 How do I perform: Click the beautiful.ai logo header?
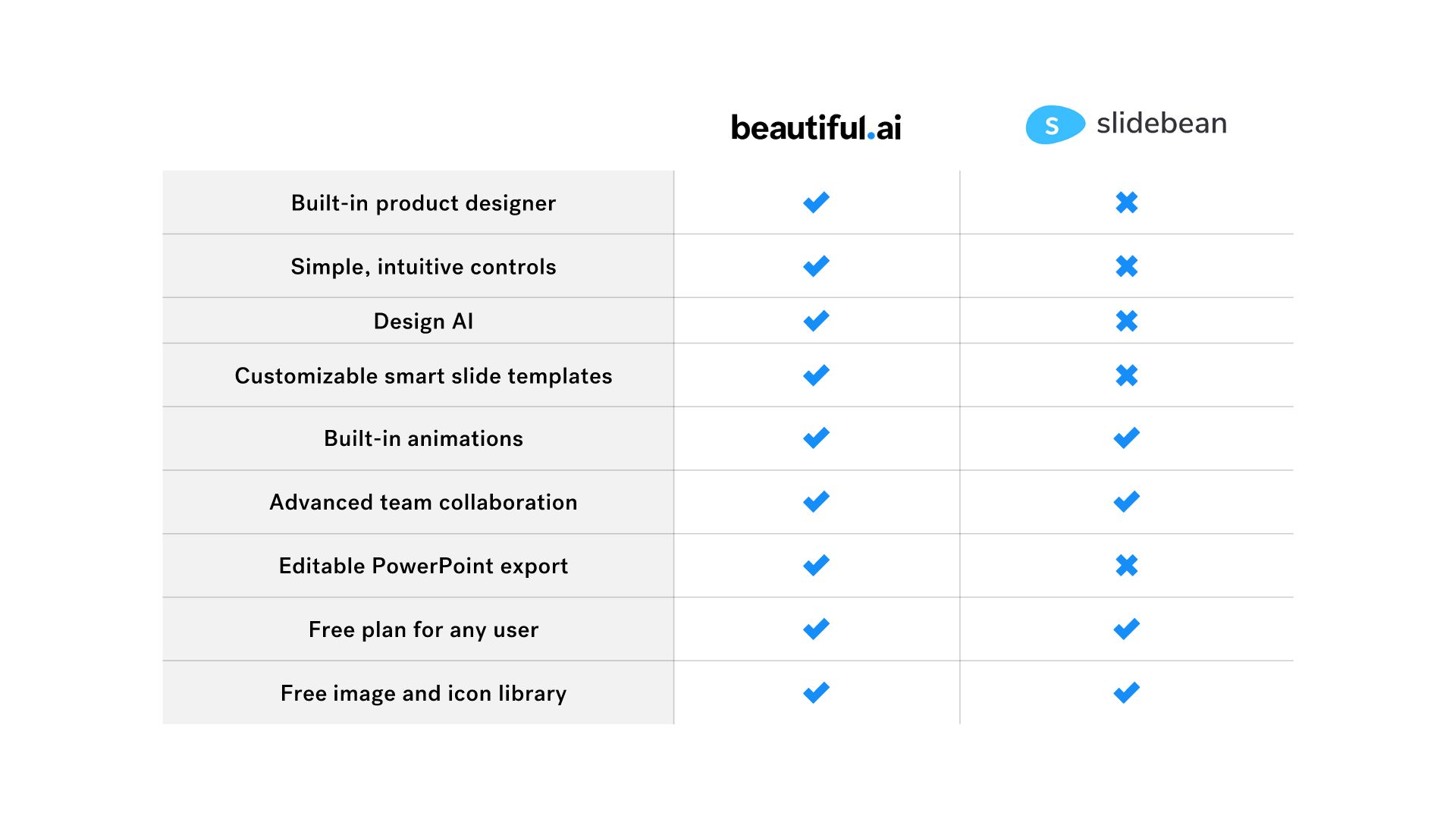point(816,127)
